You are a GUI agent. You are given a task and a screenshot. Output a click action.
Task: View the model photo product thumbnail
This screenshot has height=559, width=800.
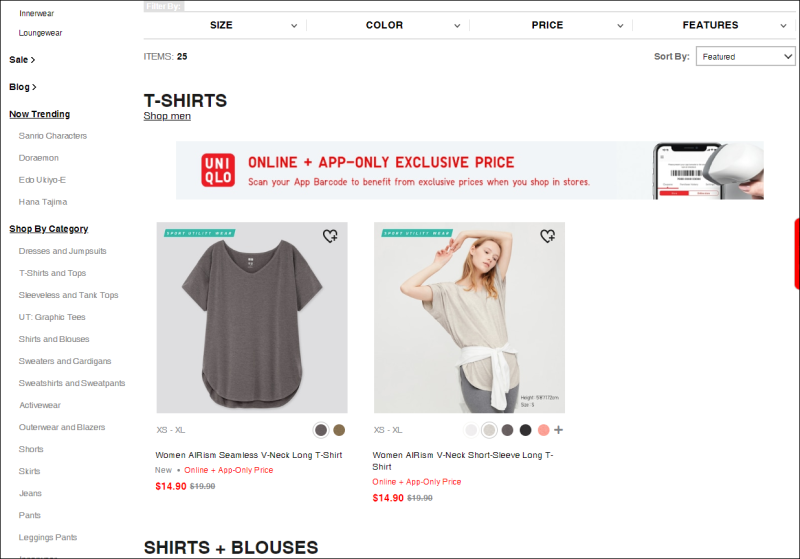[x=469, y=317]
